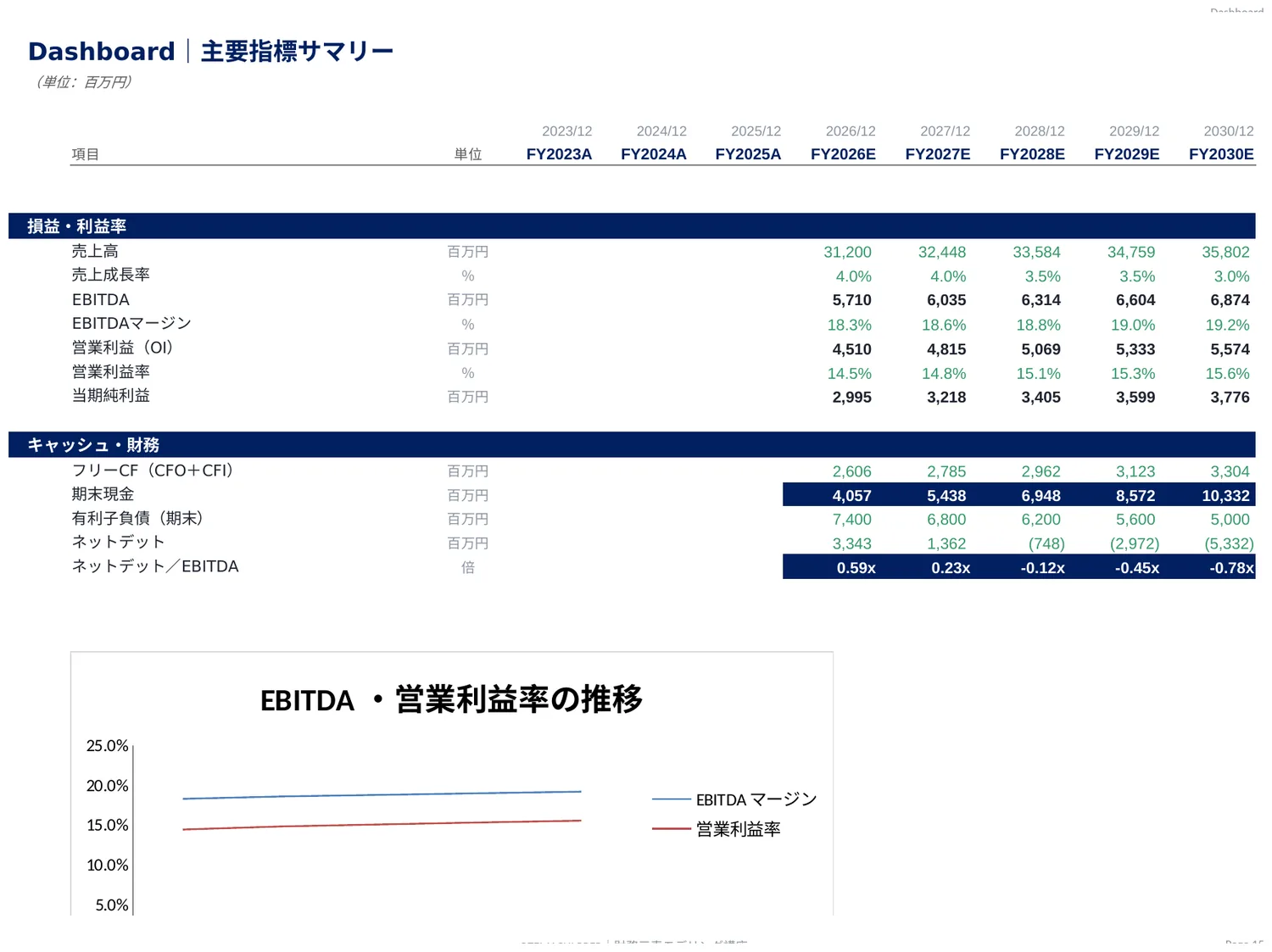Select the FY2026E column header
The width and height of the screenshot is (1272, 952).
pos(843,154)
